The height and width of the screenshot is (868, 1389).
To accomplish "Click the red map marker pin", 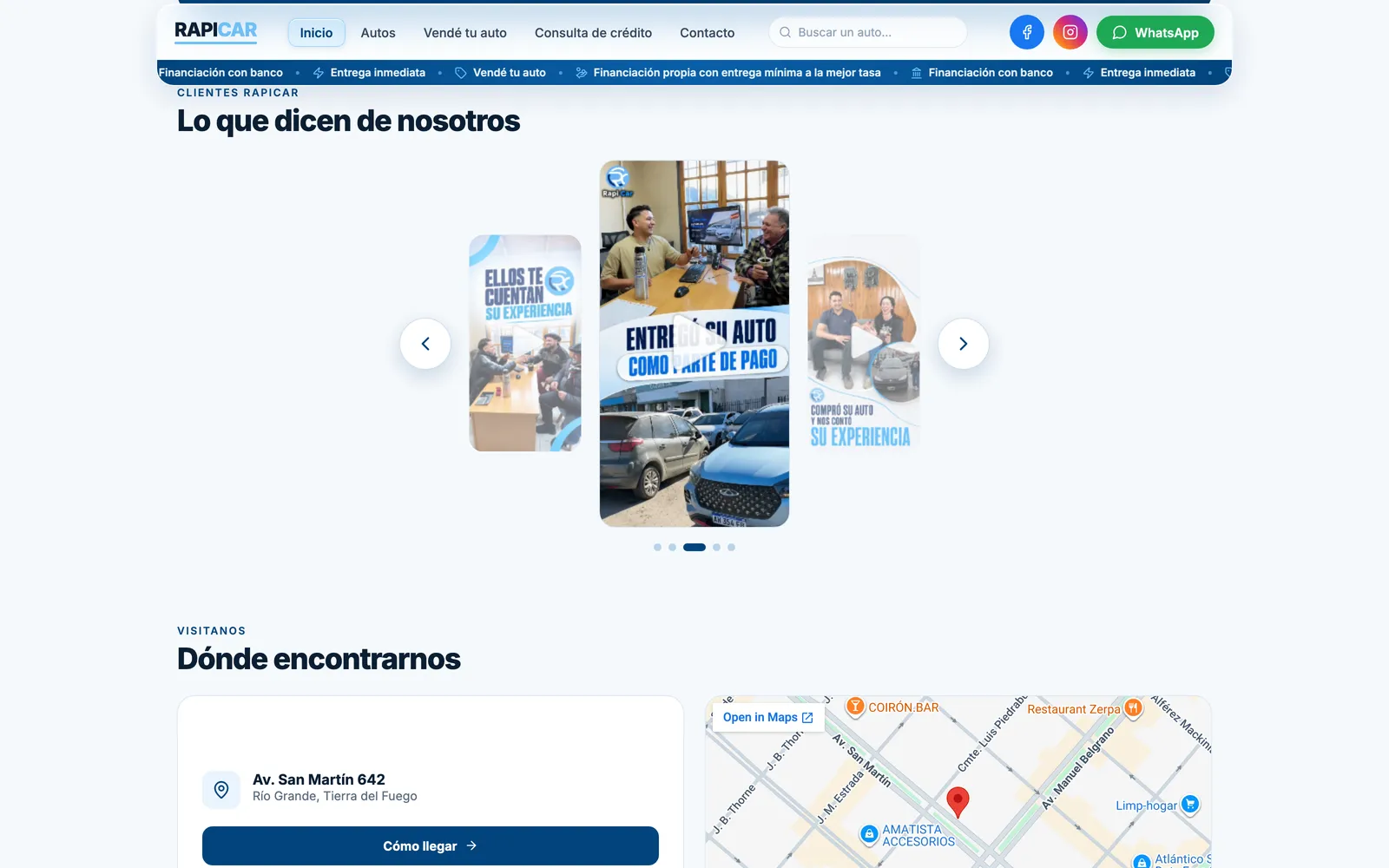I will click(958, 802).
